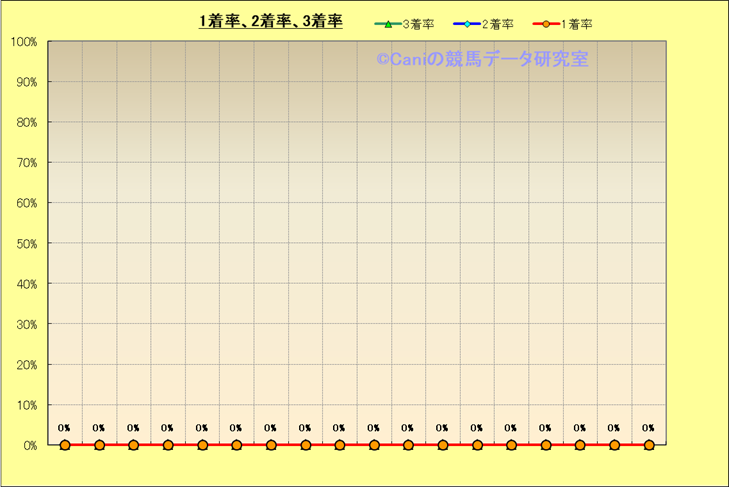
Task: Select the 50% y-axis label
Action: [x=26, y=244]
